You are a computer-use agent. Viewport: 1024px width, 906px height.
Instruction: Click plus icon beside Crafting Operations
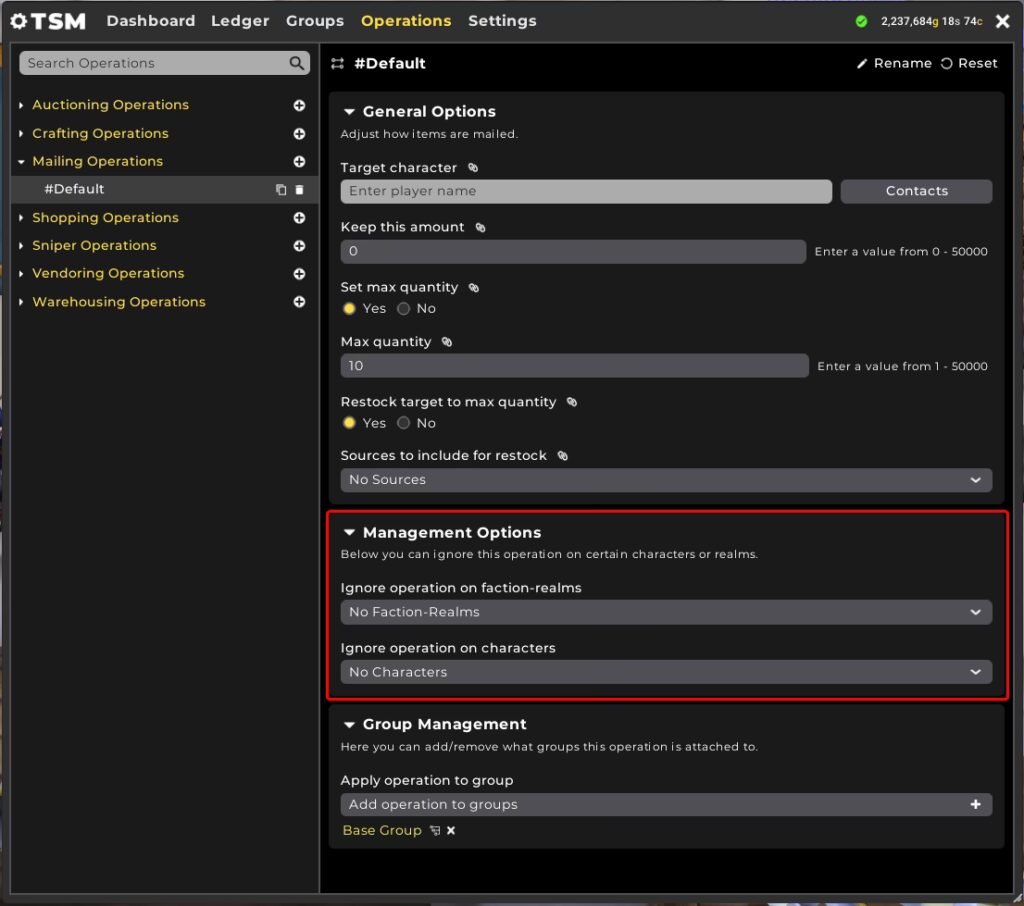tap(299, 133)
